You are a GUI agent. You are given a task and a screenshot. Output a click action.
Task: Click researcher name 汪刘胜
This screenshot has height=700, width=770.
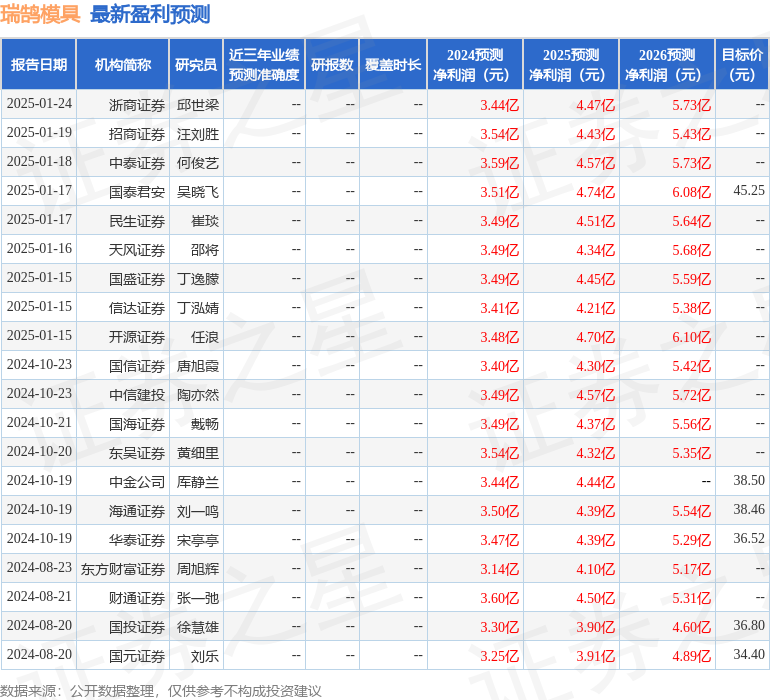(x=198, y=134)
